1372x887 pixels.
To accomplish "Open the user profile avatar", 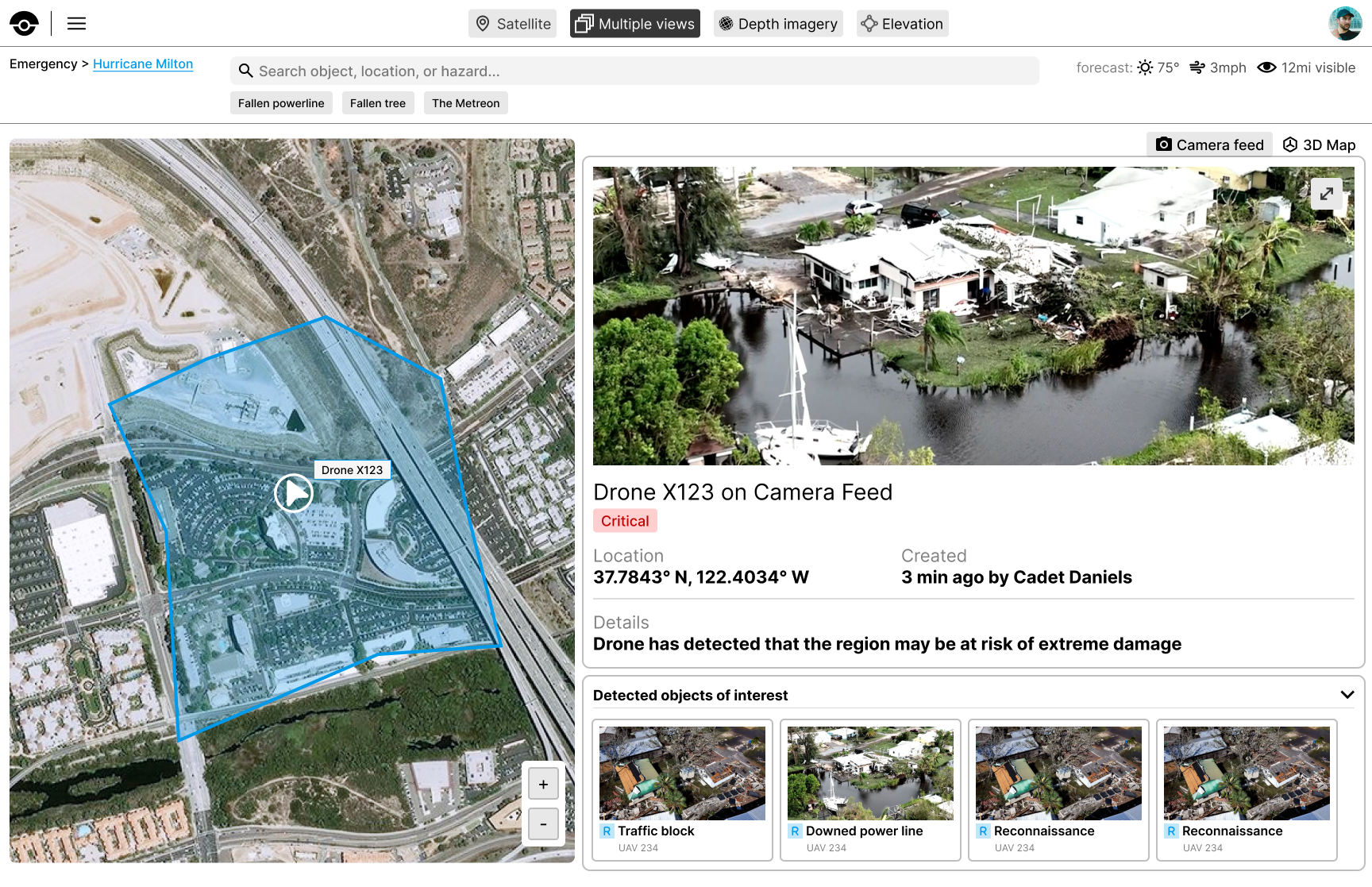I will click(x=1345, y=24).
